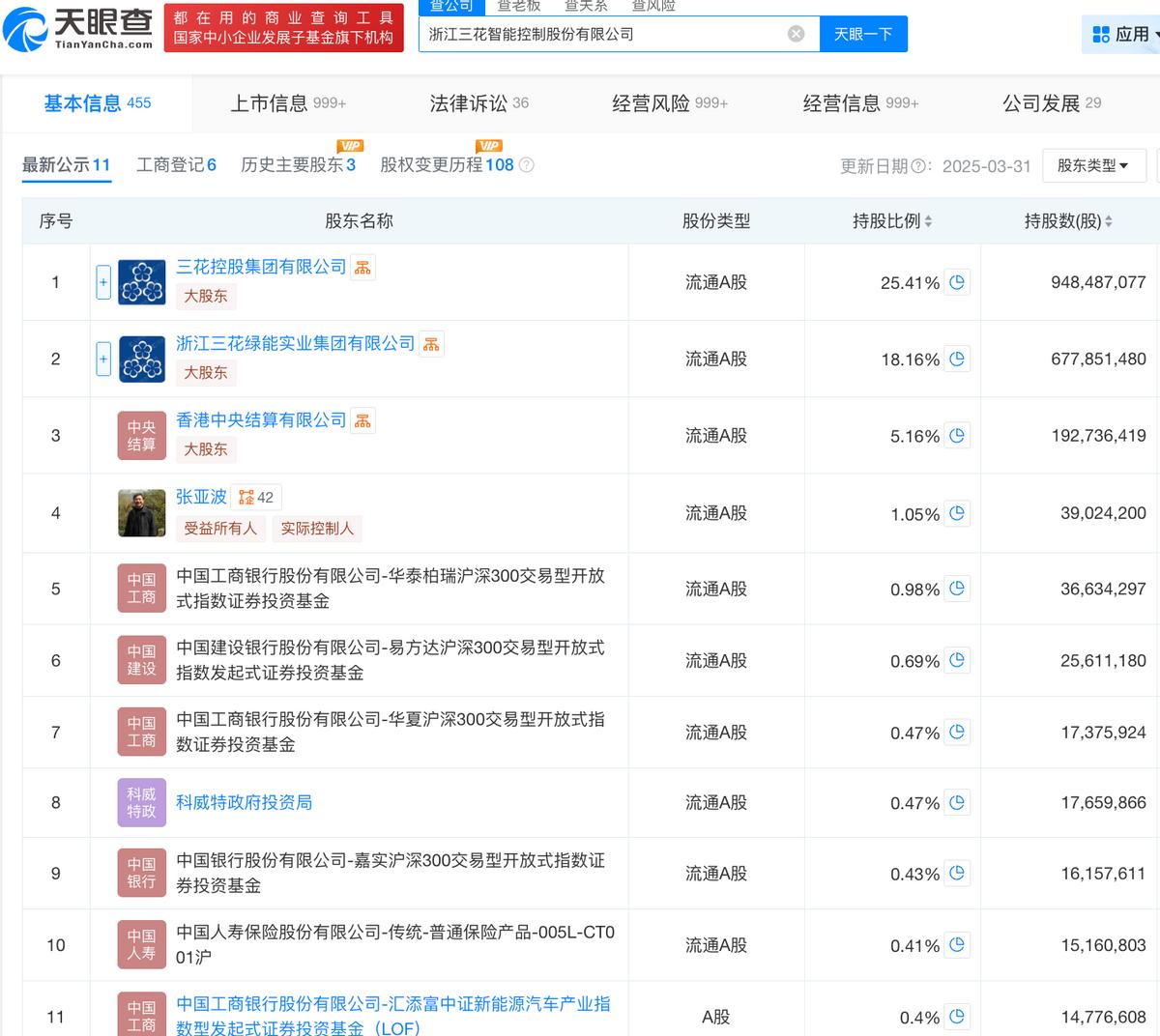Viewport: 1160px width, 1036px height.
Task: Open equity structure icon beside 香港中央结算有限公司
Action: point(362,420)
